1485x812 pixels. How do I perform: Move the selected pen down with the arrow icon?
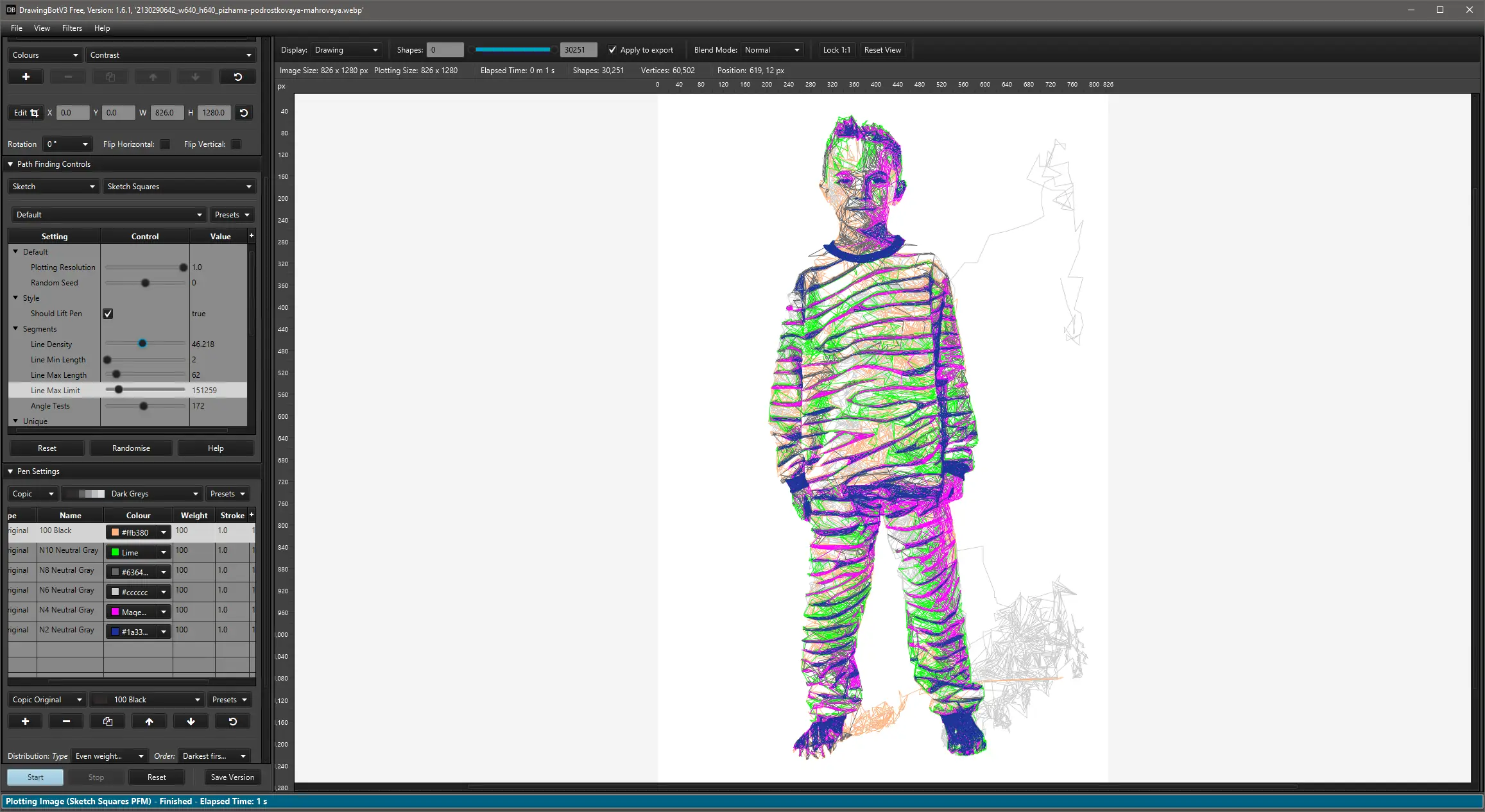pos(191,722)
